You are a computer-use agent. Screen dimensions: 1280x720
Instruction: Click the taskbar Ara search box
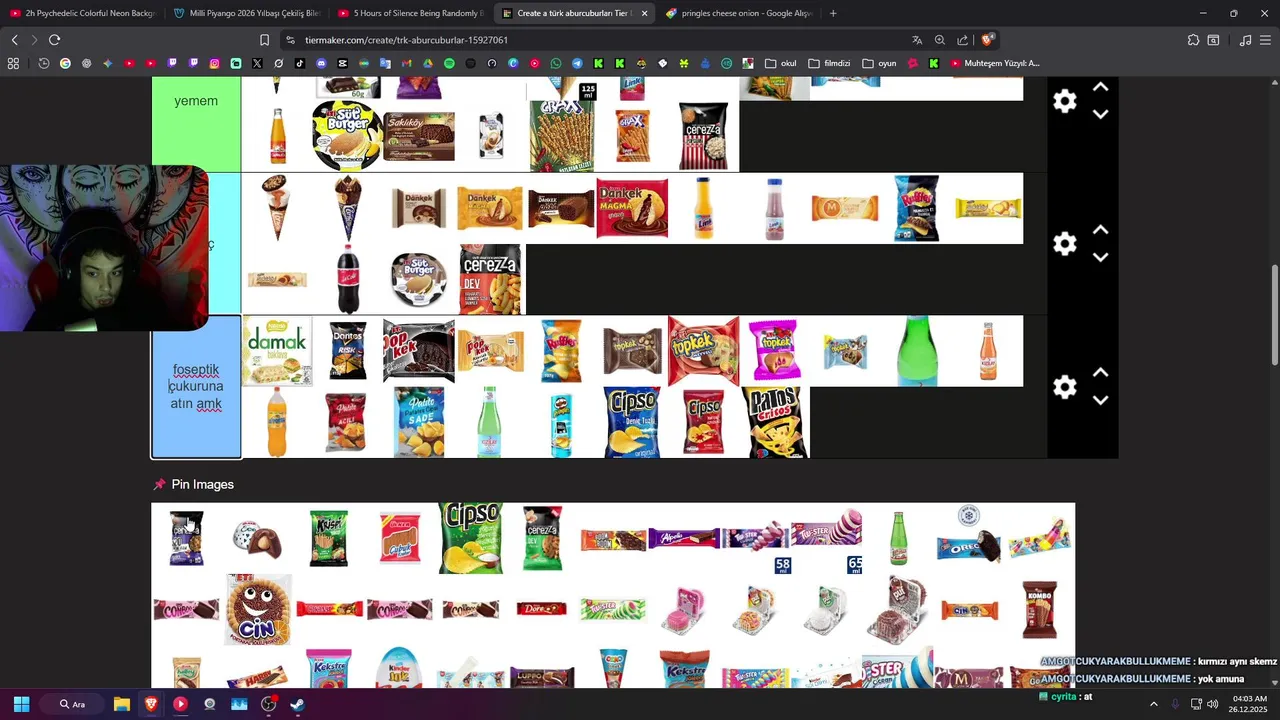point(73,704)
